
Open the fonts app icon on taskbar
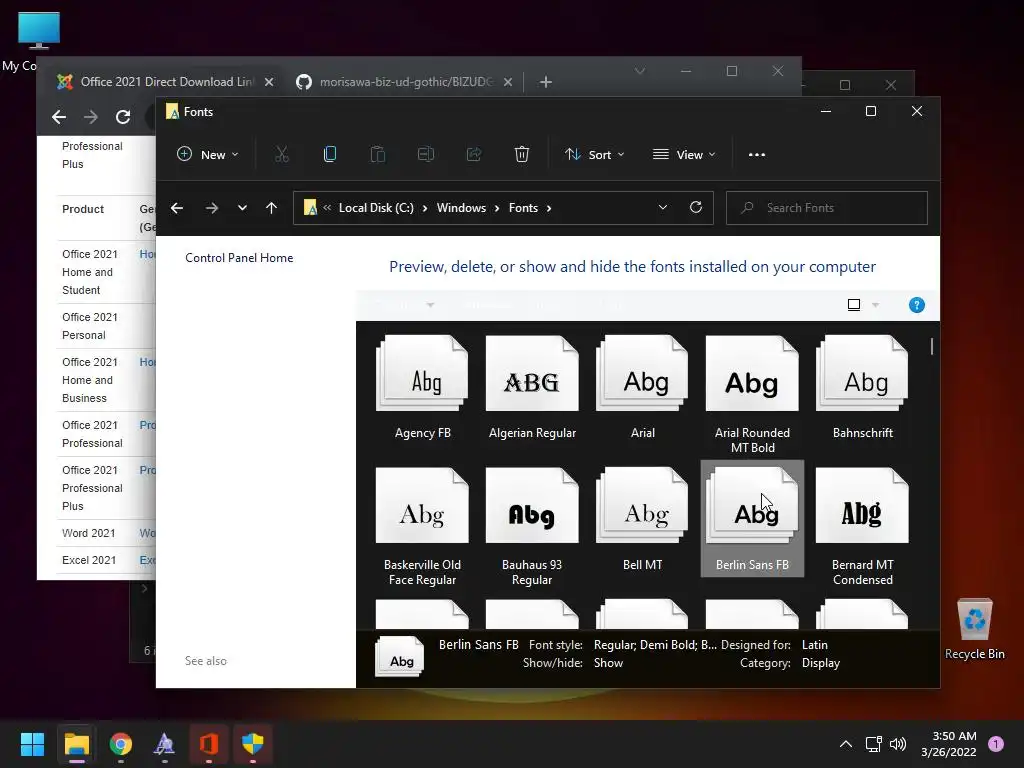[165, 744]
